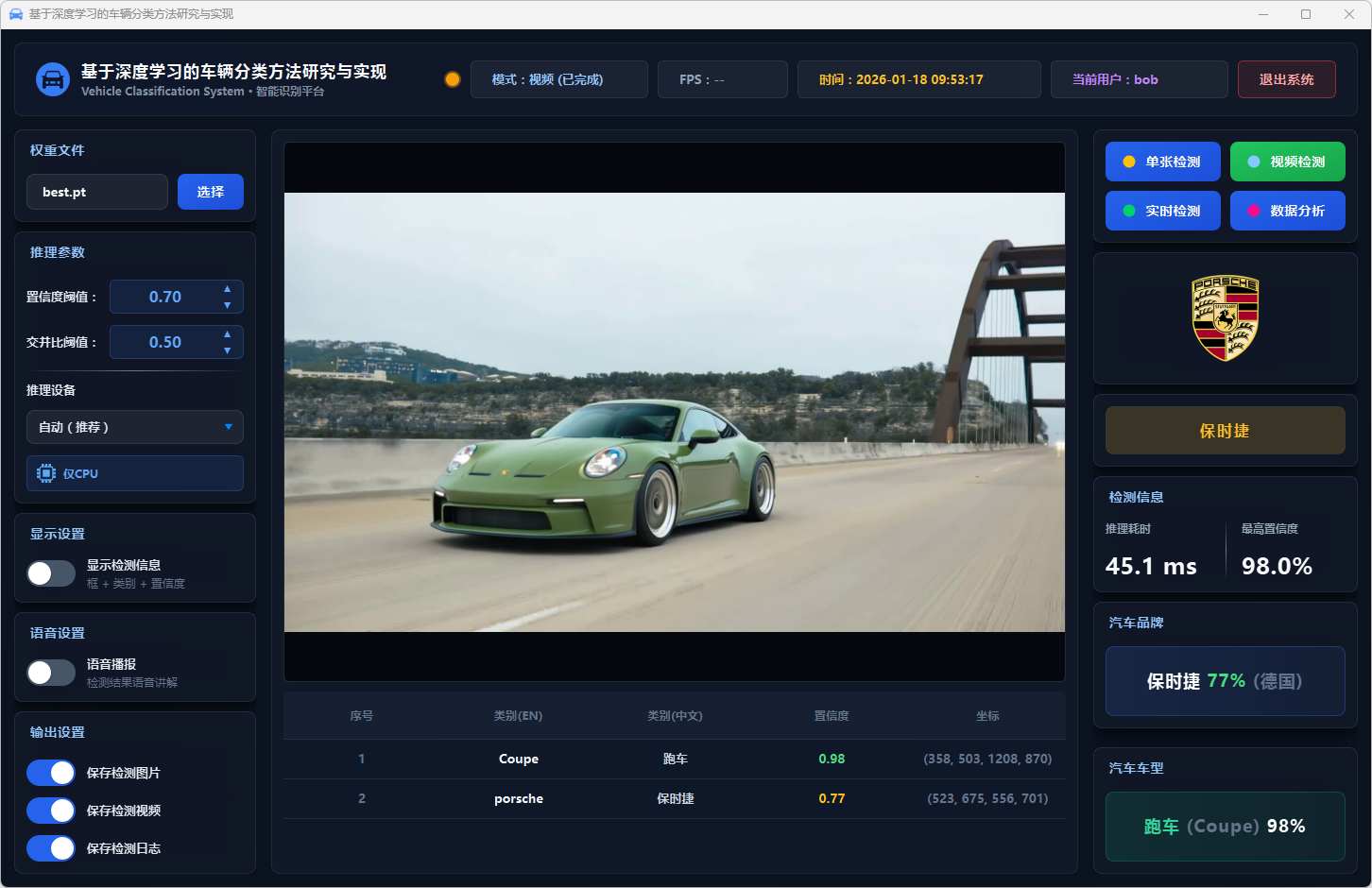1372x888 pixels.
Task: Click confidence value 0.98
Action: pyautogui.click(x=832, y=759)
